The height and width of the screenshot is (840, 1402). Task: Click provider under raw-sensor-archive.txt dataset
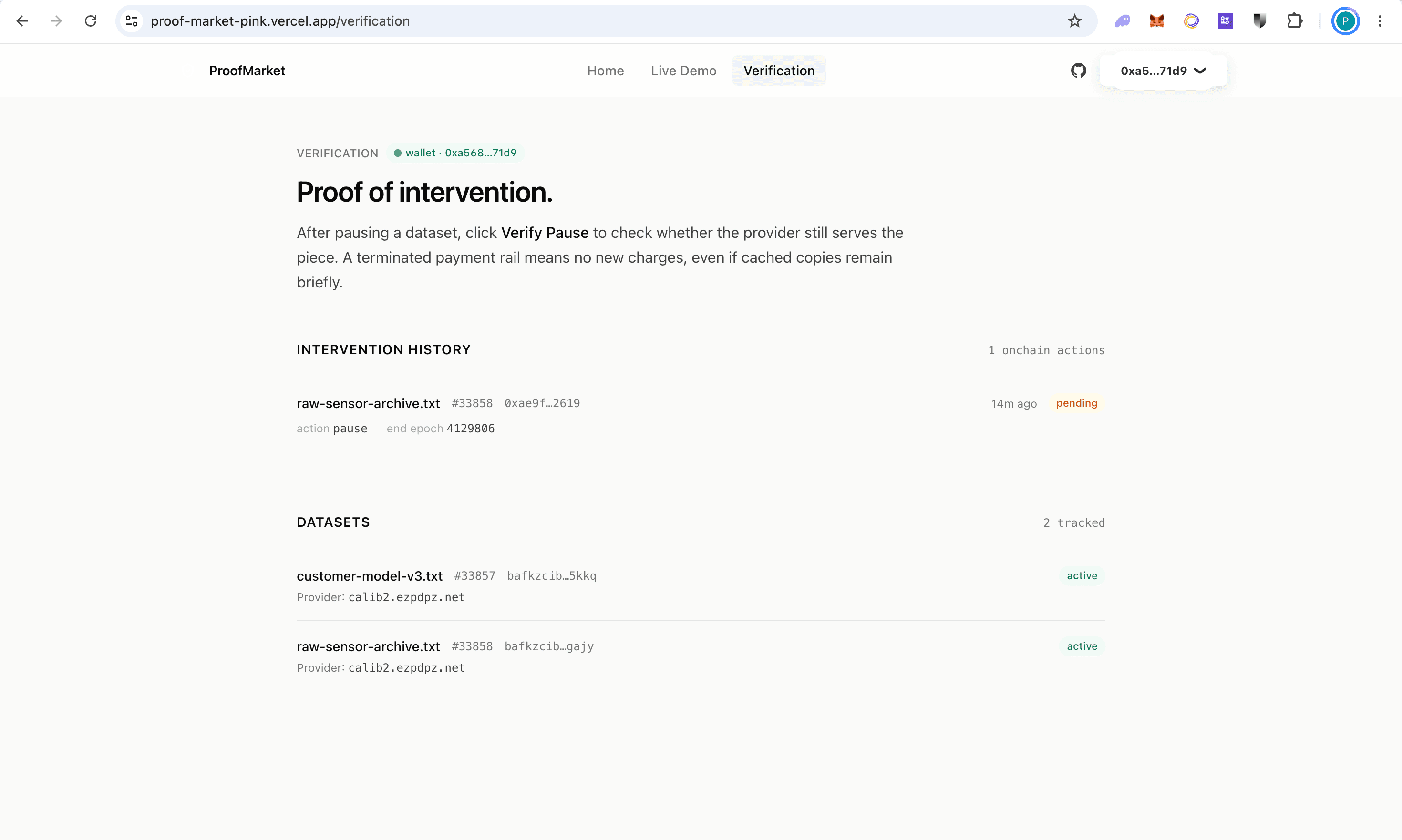pyautogui.click(x=407, y=668)
